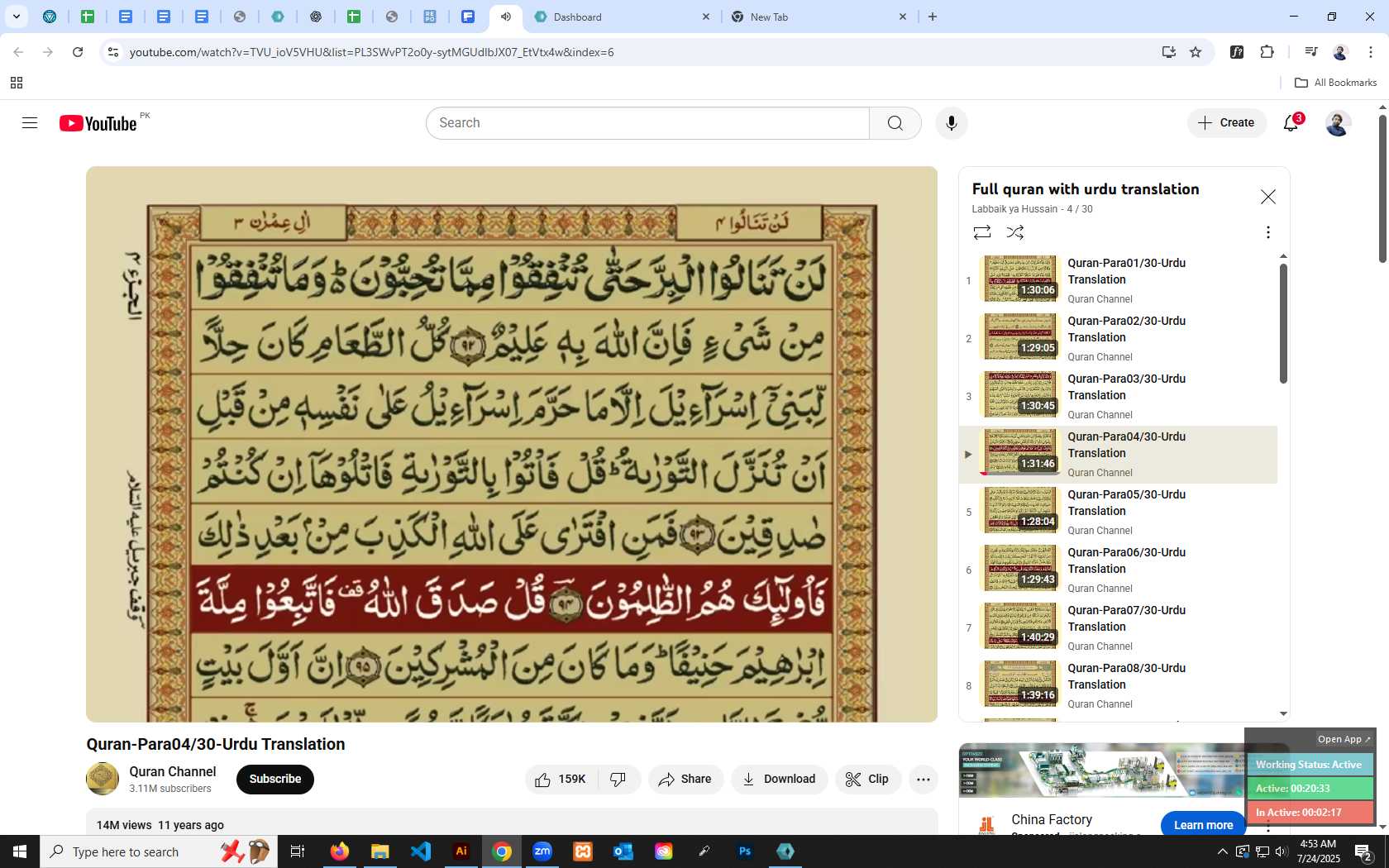Image resolution: width=1389 pixels, height=868 pixels.
Task: Open the Chrome extensions puzzle icon
Action: click(1267, 52)
